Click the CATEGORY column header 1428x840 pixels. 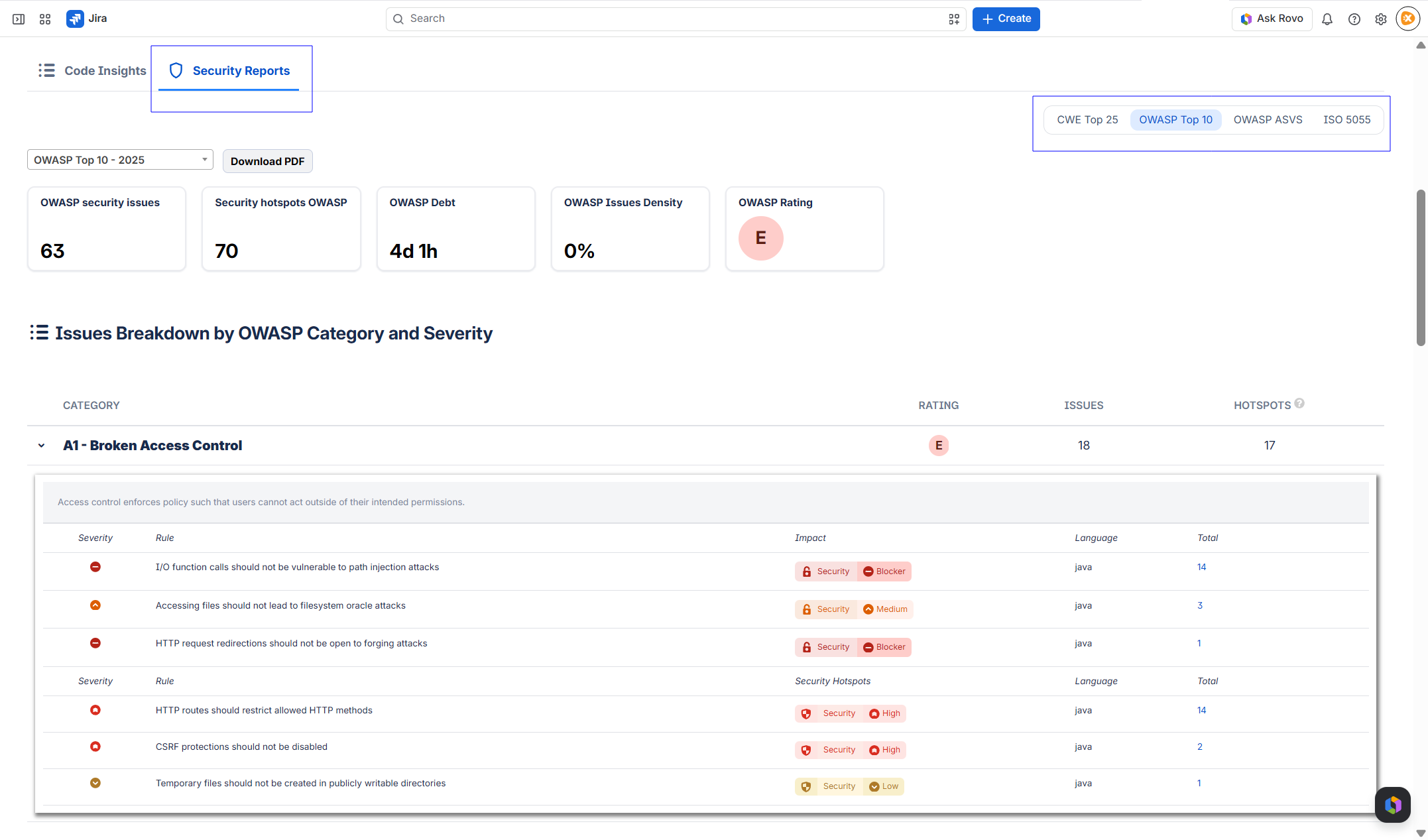91,405
